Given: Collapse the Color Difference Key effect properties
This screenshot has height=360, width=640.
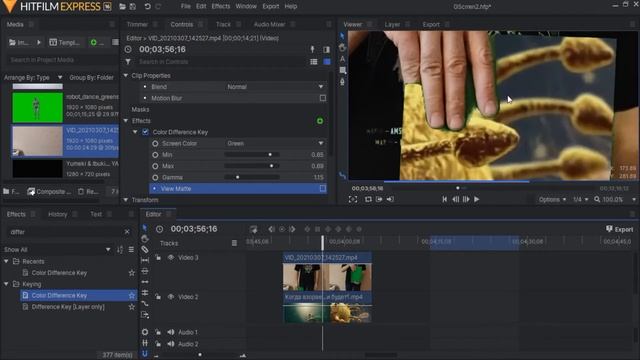Looking at the screenshot, I should pos(135,132).
